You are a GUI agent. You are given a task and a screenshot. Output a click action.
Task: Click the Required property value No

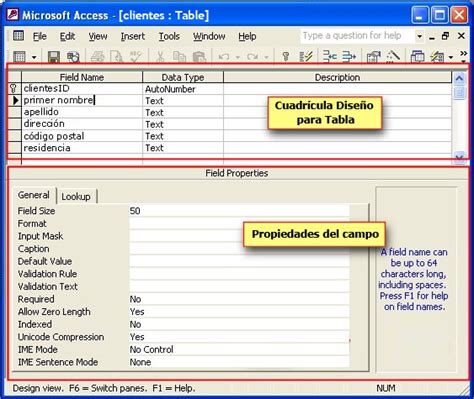coord(239,299)
